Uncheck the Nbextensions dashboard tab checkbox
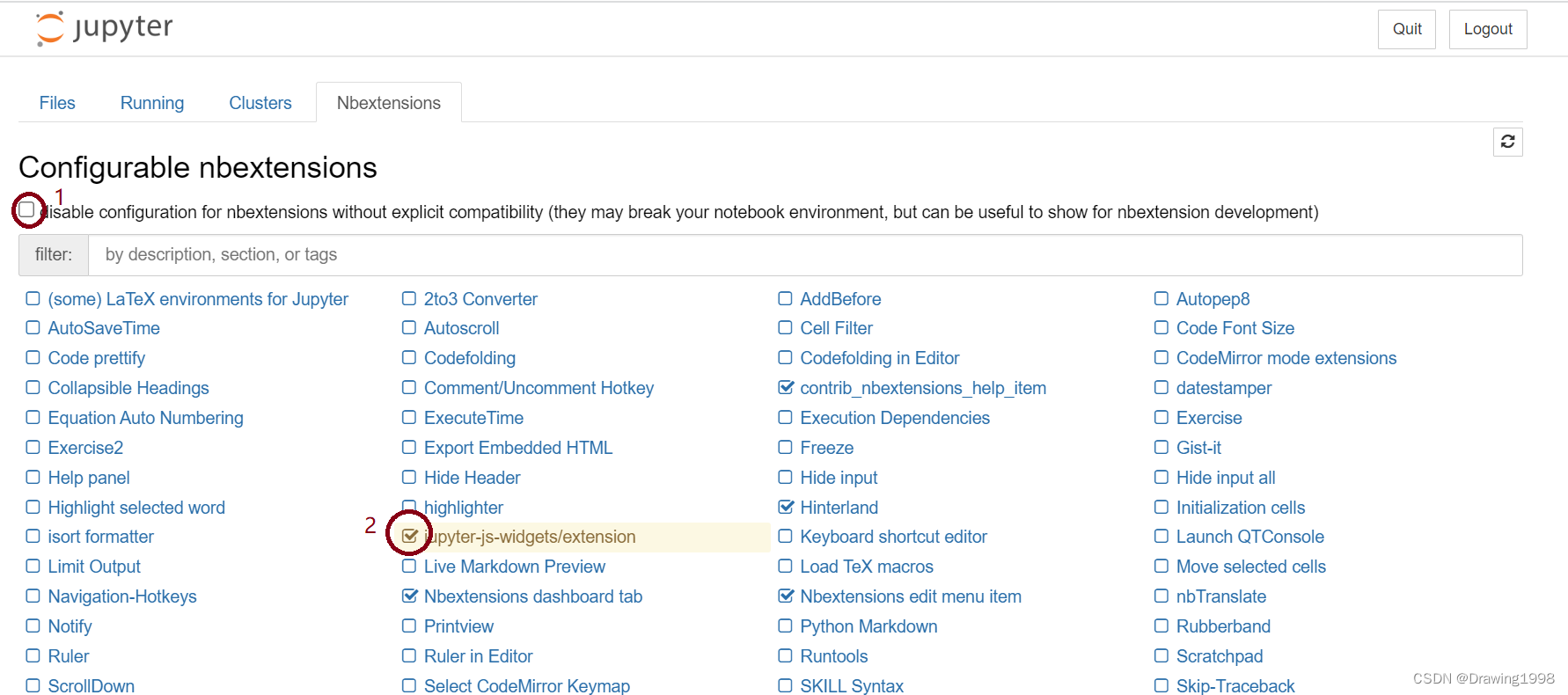The width and height of the screenshot is (1568, 695). pos(409,596)
